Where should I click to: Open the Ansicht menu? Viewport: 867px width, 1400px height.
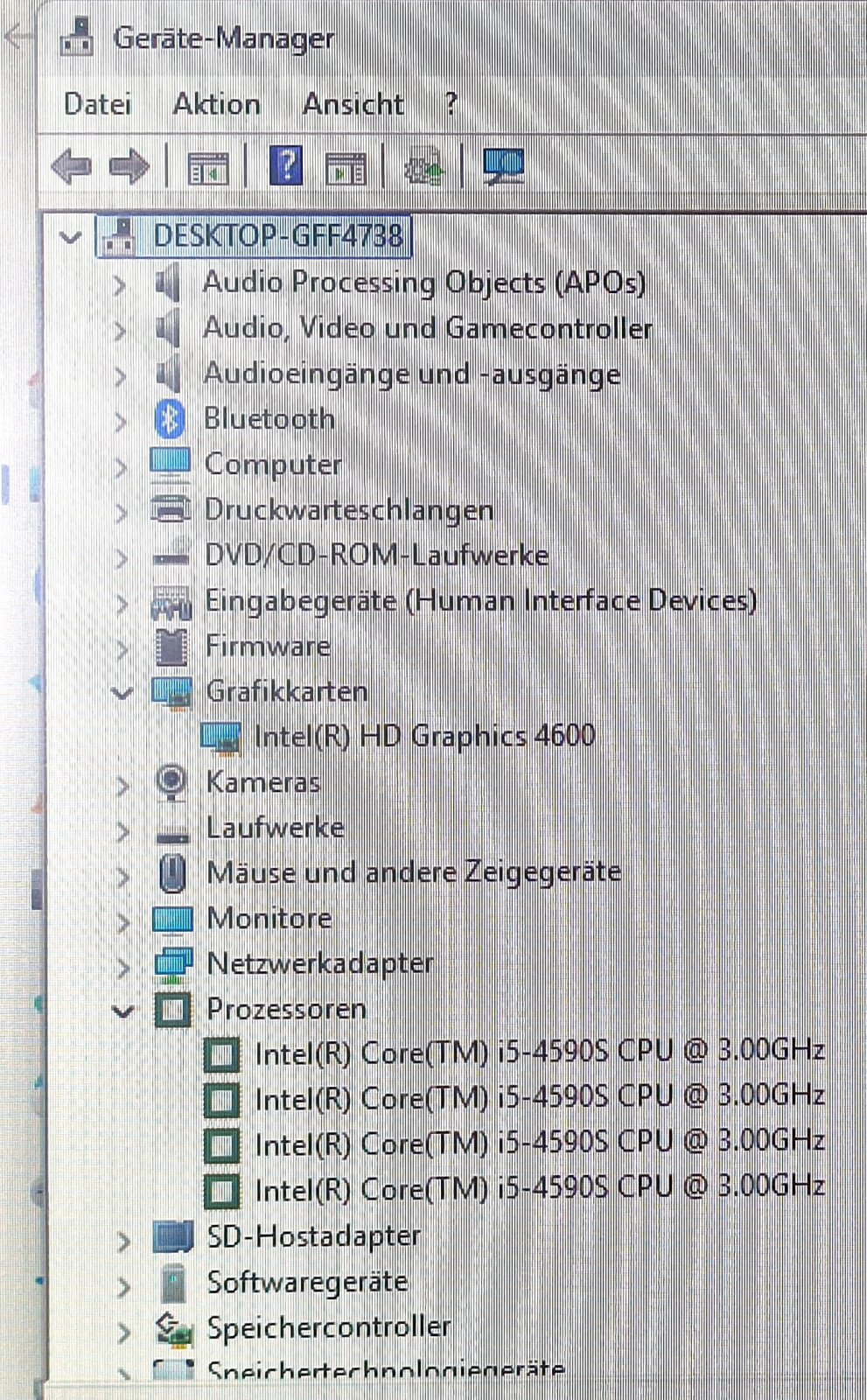(x=353, y=104)
